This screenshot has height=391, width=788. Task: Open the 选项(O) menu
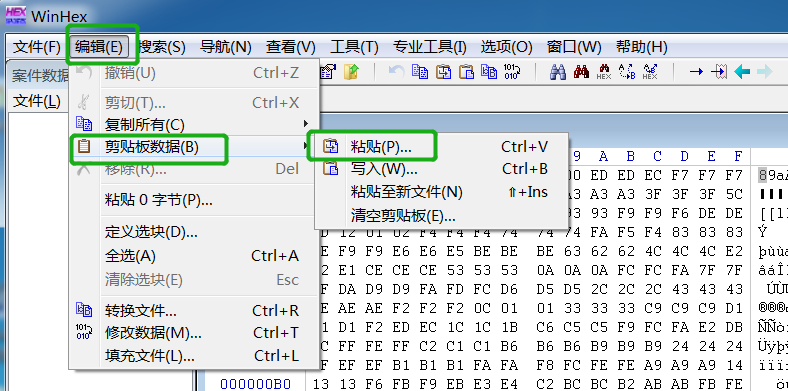tap(506, 47)
